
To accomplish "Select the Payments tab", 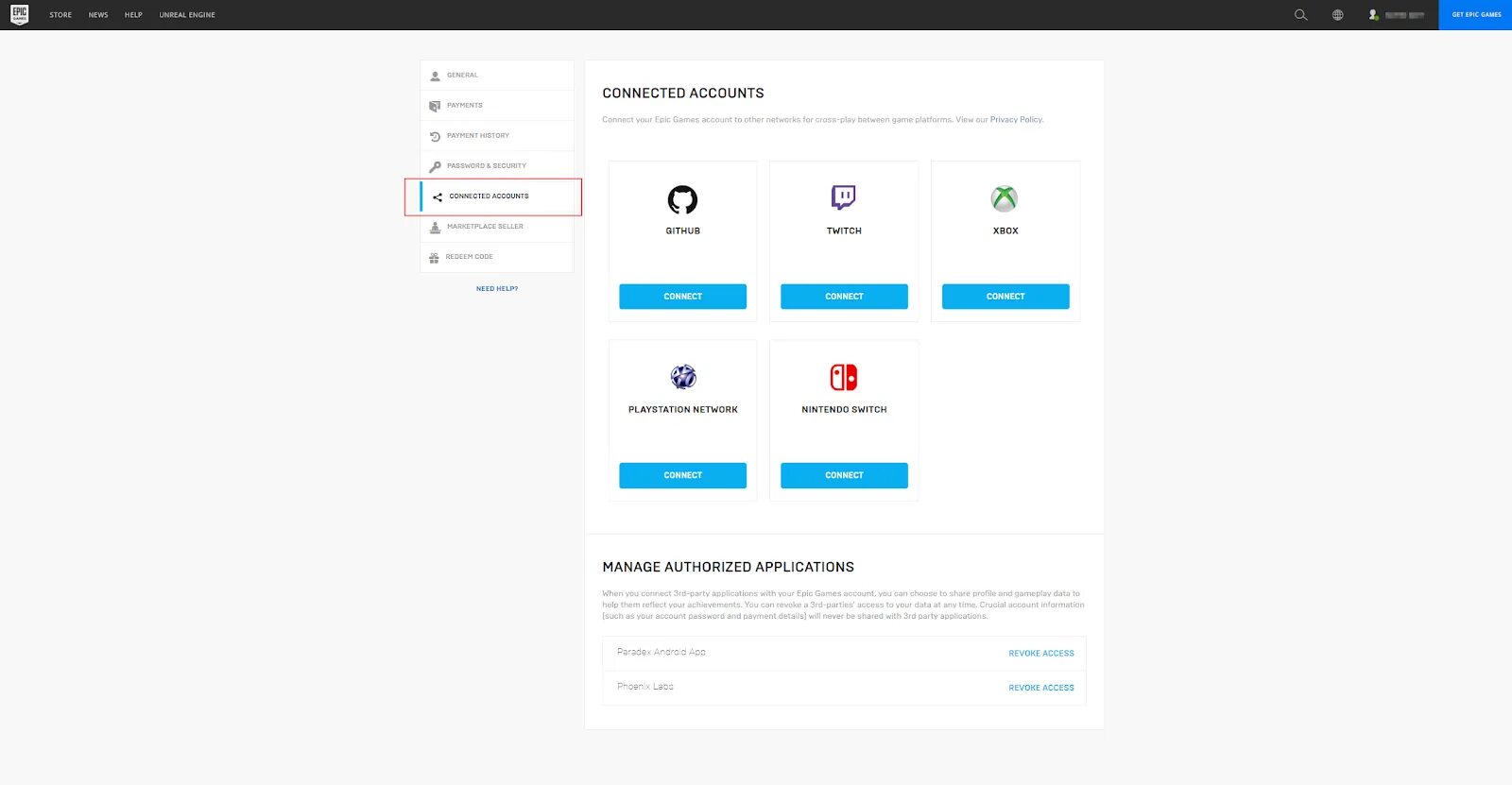I will pyautogui.click(x=497, y=106).
